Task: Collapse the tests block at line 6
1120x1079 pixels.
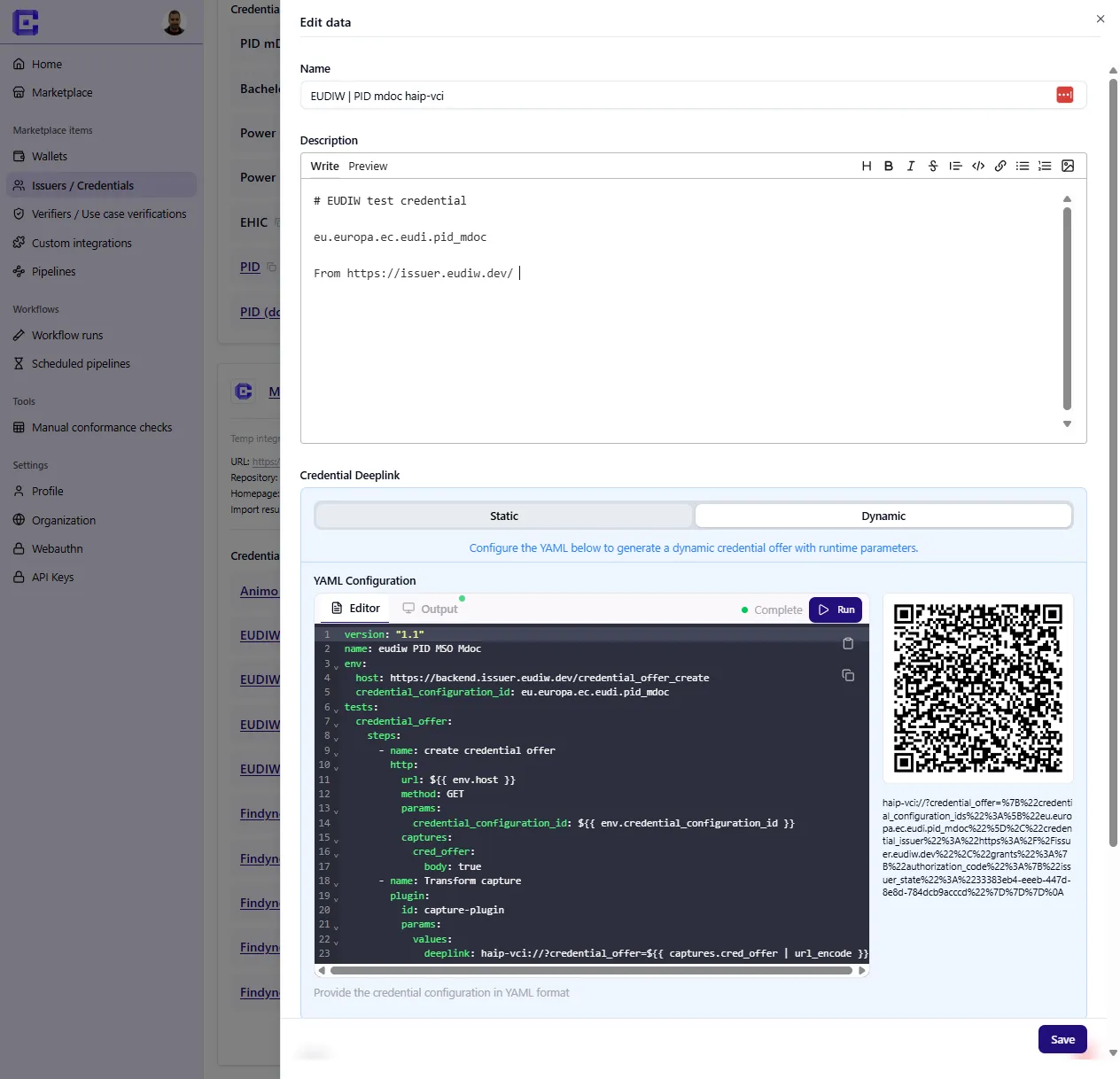Action: 336,710
